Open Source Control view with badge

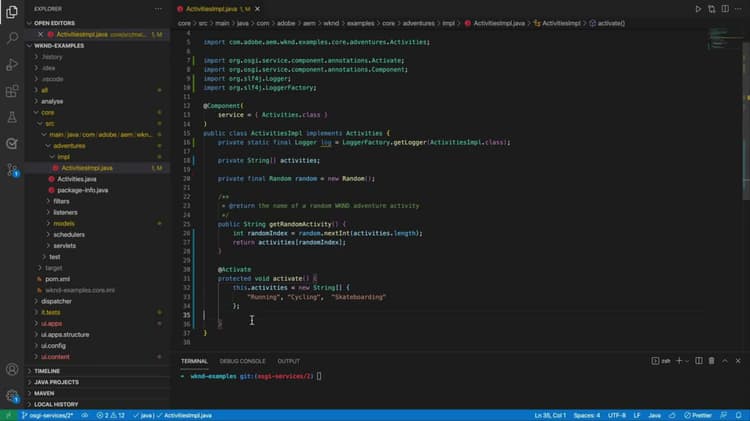(x=12, y=169)
